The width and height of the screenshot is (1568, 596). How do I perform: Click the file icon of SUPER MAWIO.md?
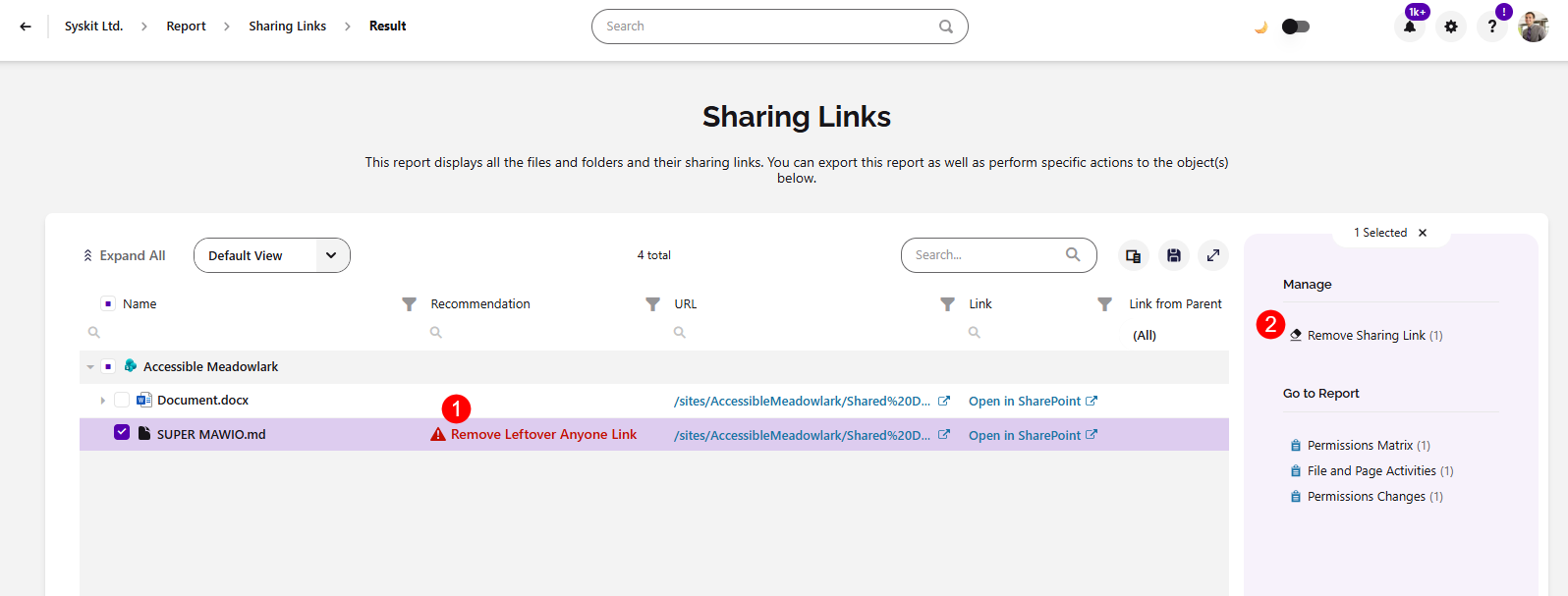(144, 433)
